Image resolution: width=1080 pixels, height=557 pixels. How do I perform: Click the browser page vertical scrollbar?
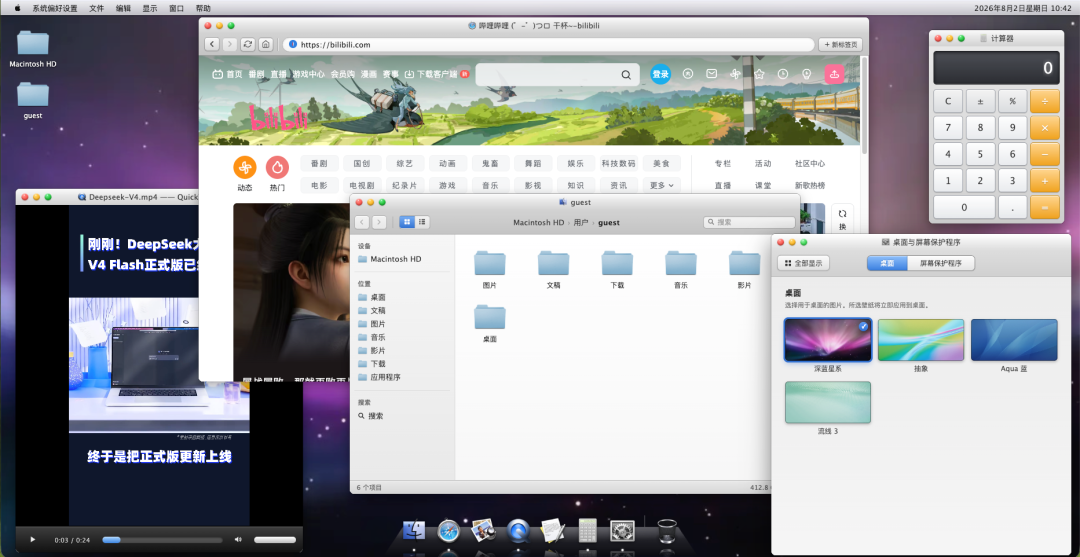click(864, 103)
